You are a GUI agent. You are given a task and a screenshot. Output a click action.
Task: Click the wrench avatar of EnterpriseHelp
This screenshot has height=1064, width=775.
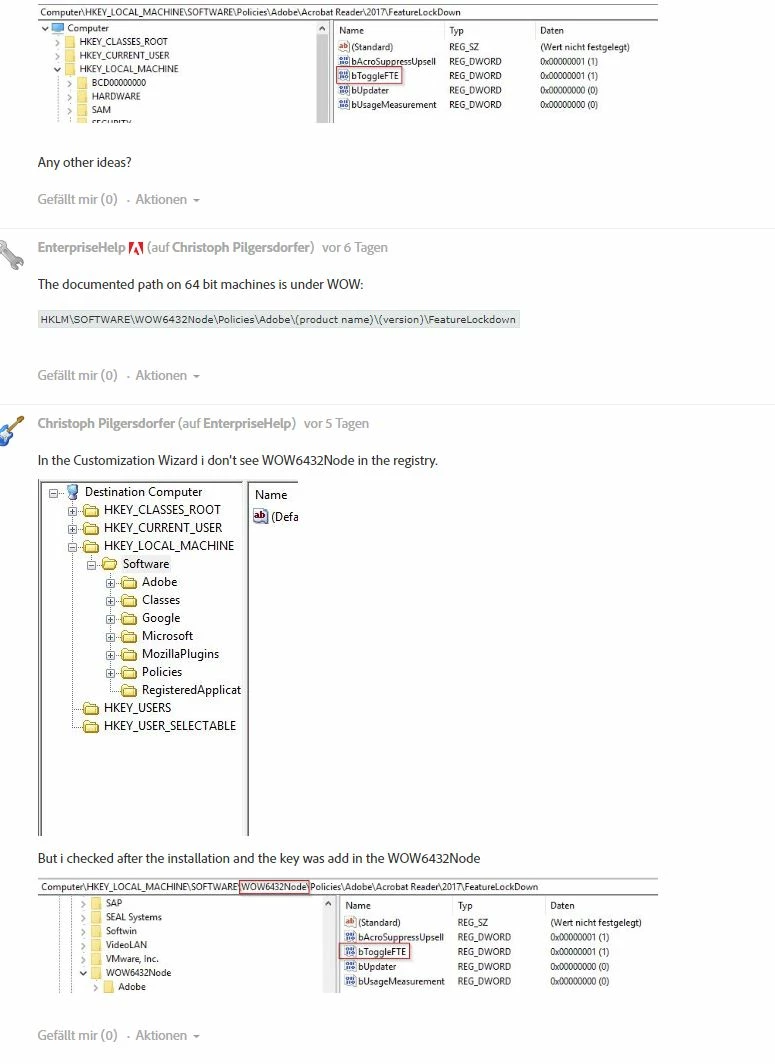12,254
